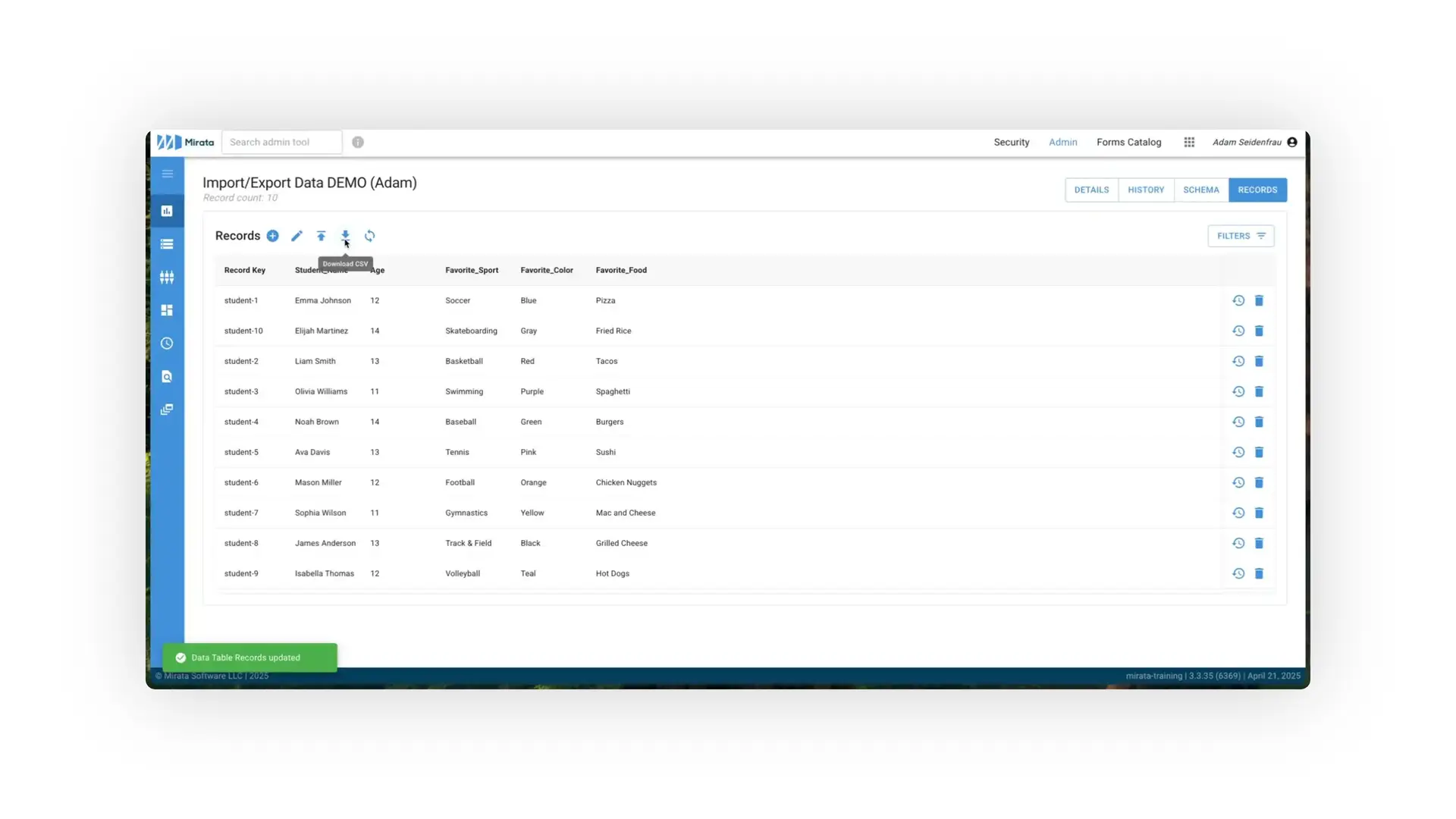Click the clock history icon in sidebar
The height and width of the screenshot is (819, 1456).
[168, 343]
